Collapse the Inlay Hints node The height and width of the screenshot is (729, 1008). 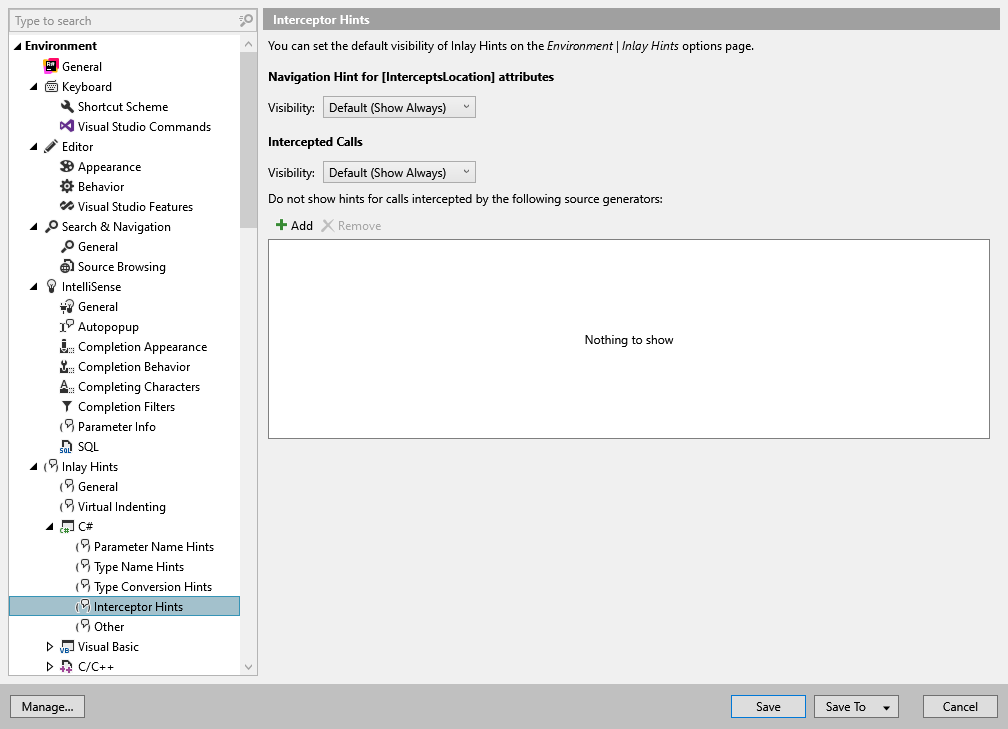pos(34,467)
